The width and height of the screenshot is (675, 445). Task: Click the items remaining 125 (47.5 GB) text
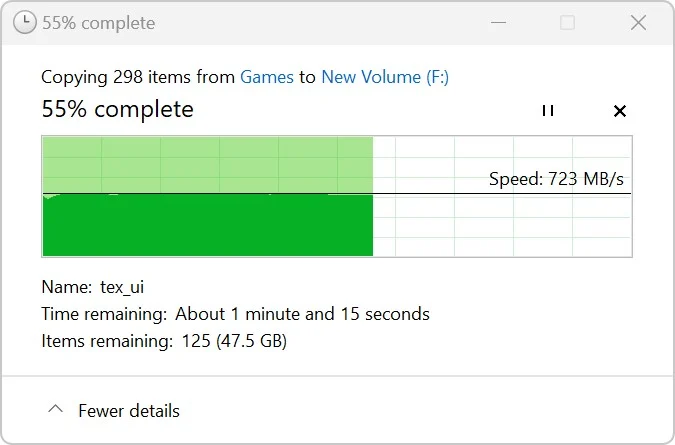pyautogui.click(x=230, y=341)
